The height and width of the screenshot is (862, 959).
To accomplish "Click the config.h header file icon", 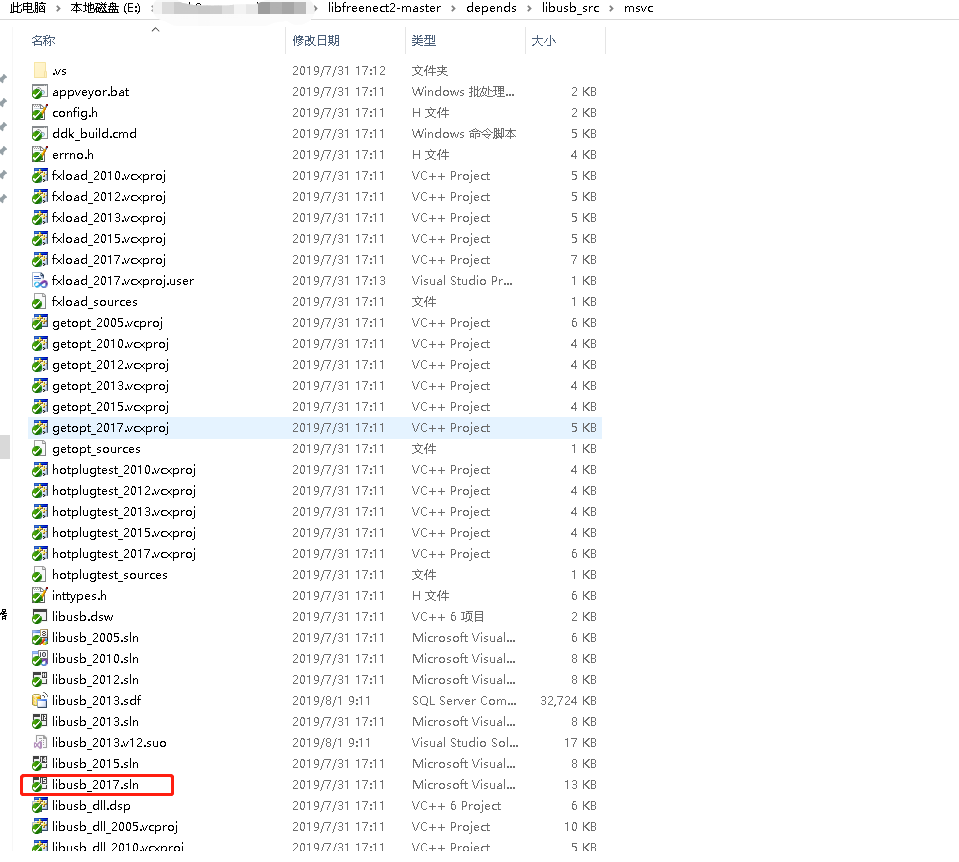I will tap(40, 112).
